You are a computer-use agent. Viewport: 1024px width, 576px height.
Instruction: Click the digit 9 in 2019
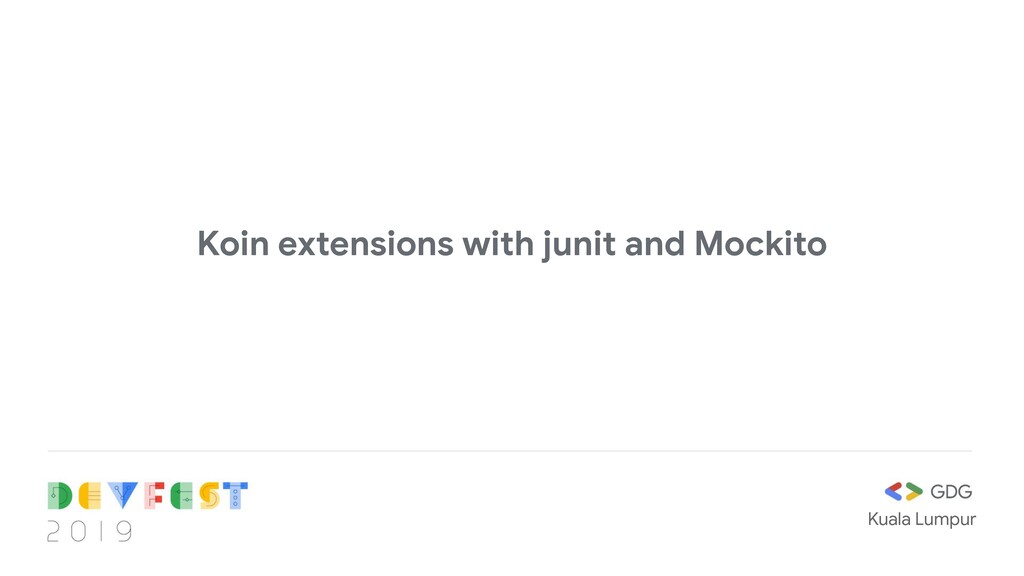tap(124, 531)
